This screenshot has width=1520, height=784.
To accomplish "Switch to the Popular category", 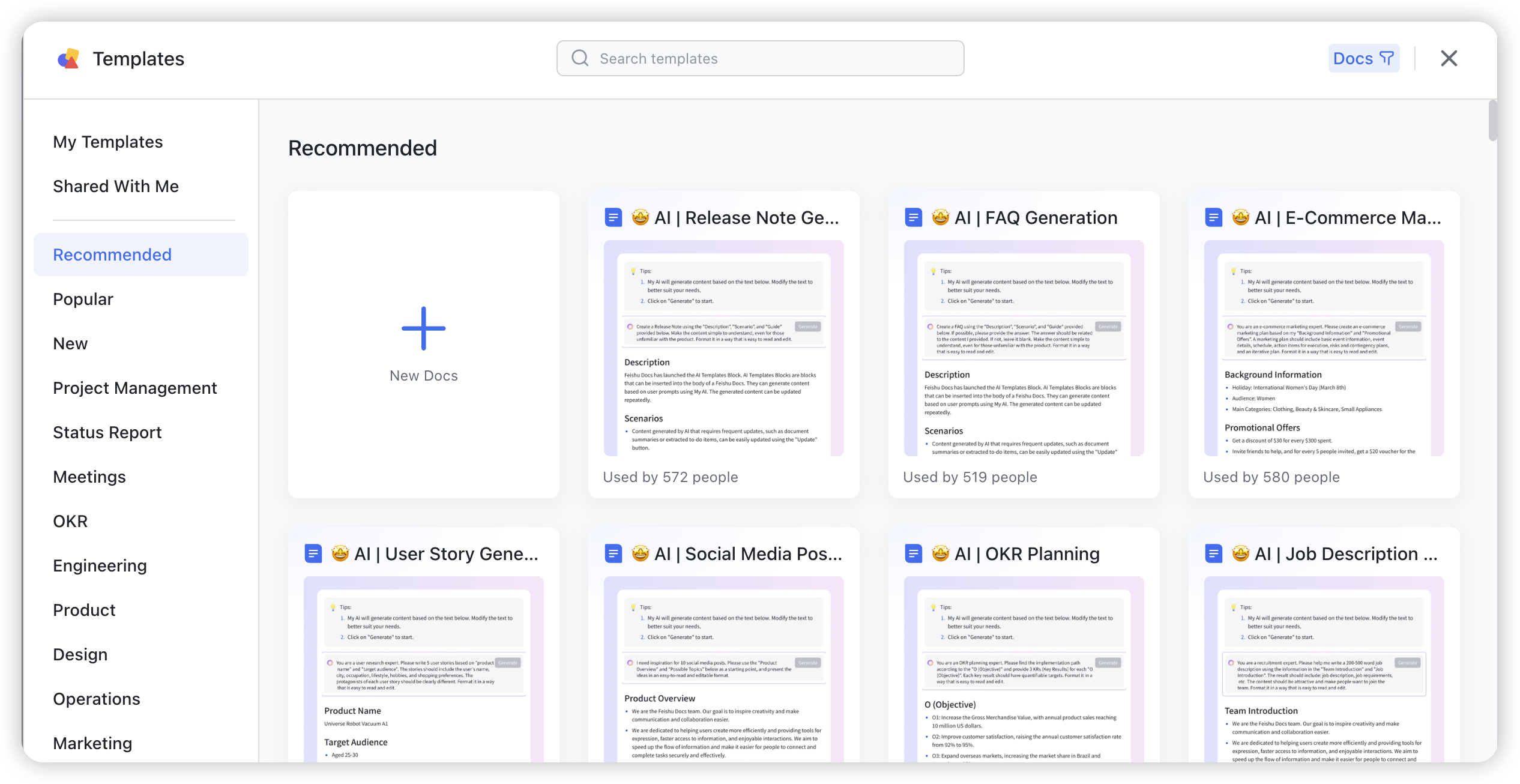I will point(83,298).
